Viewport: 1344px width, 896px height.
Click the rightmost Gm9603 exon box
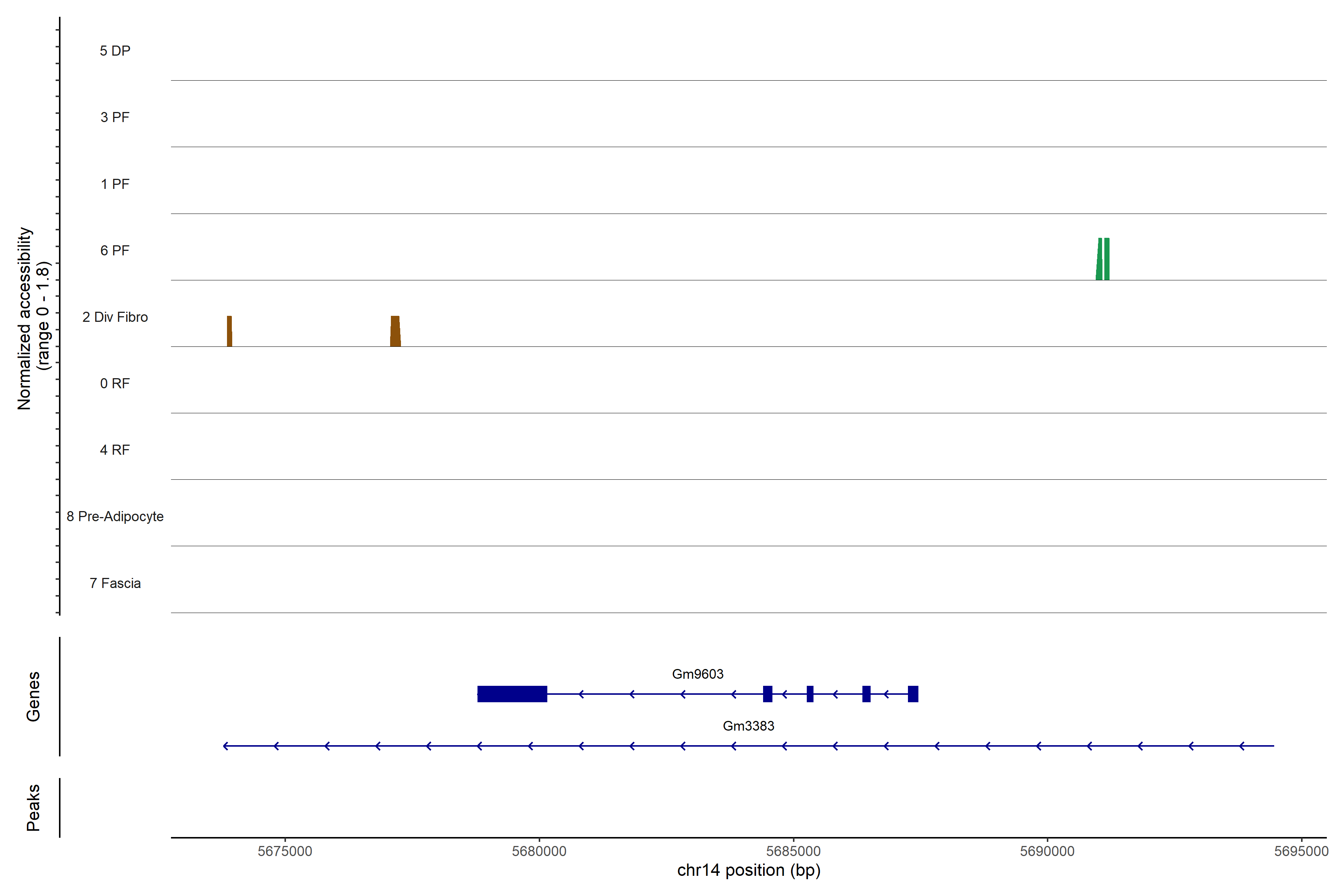(x=913, y=694)
